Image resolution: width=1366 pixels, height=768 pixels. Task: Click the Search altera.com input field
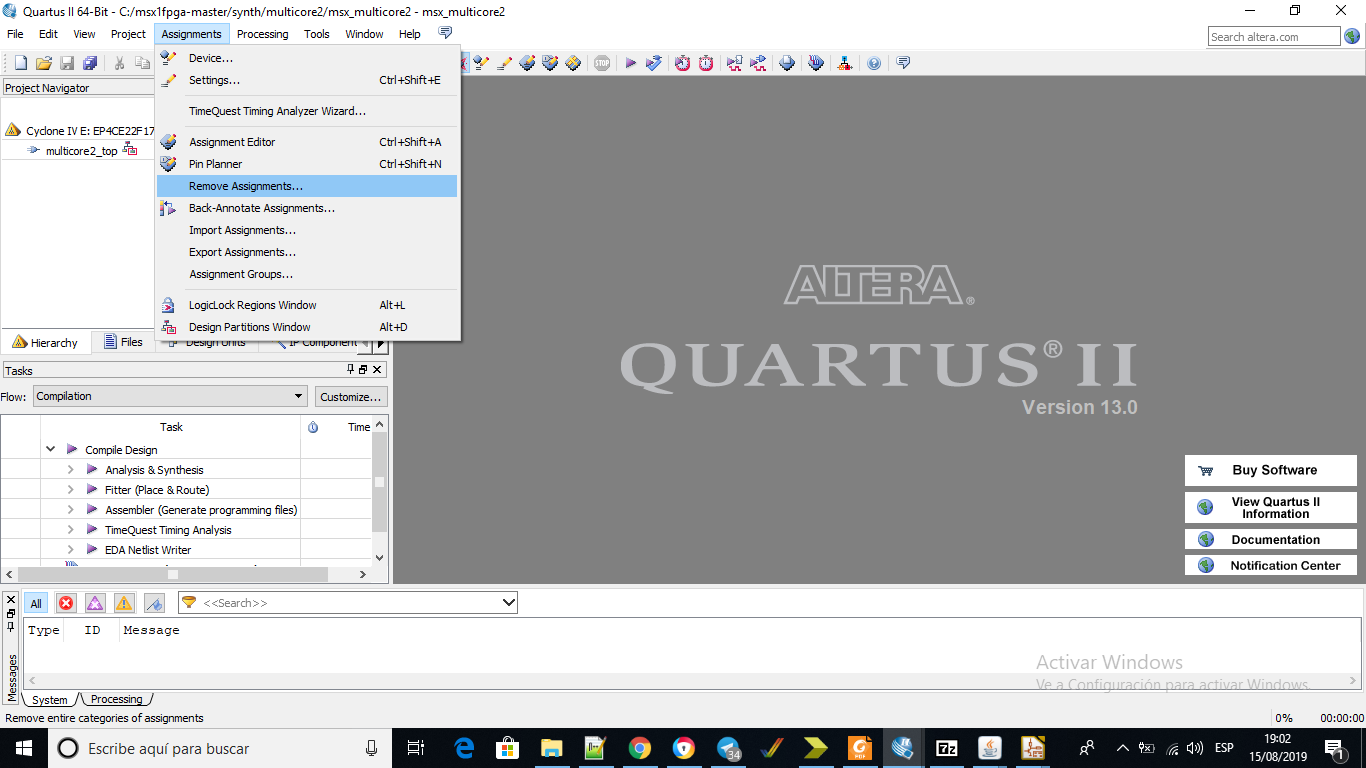coord(1273,37)
